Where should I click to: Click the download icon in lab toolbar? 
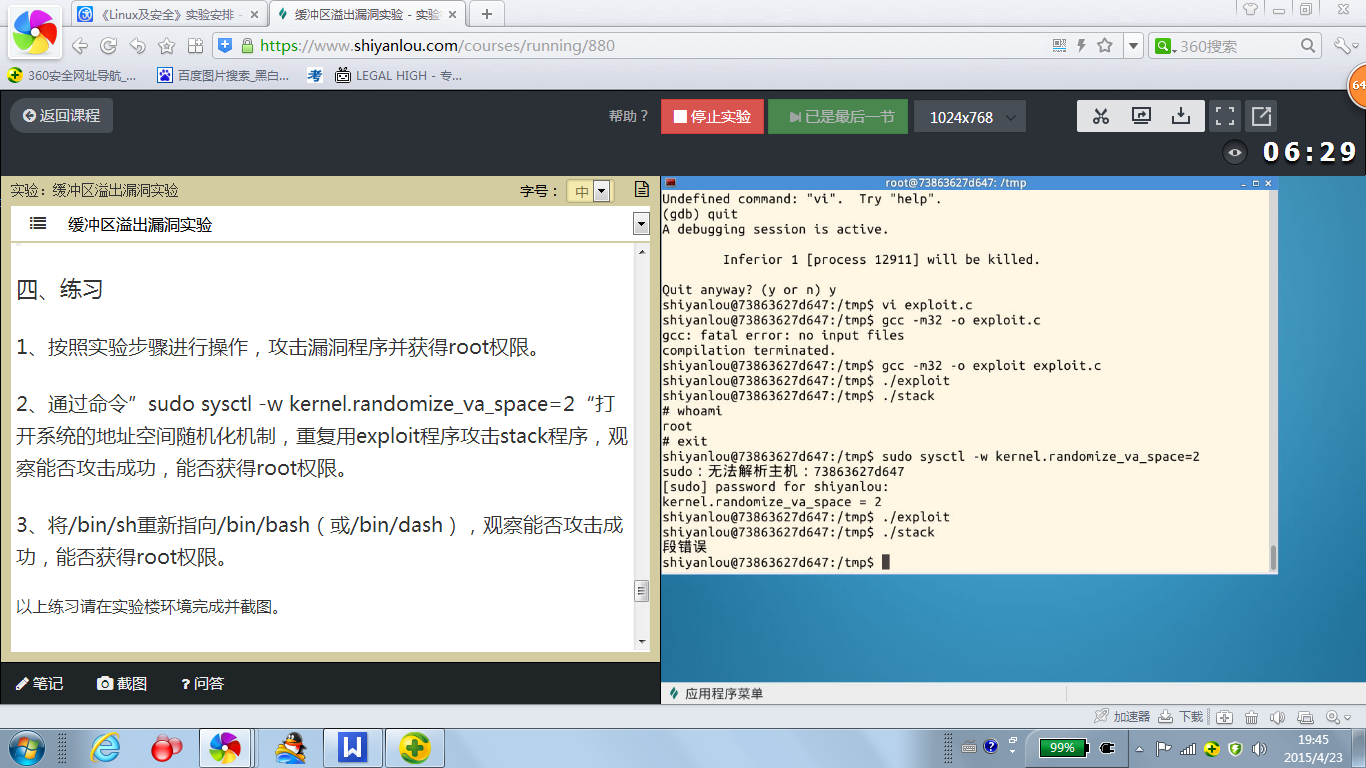pos(1181,116)
